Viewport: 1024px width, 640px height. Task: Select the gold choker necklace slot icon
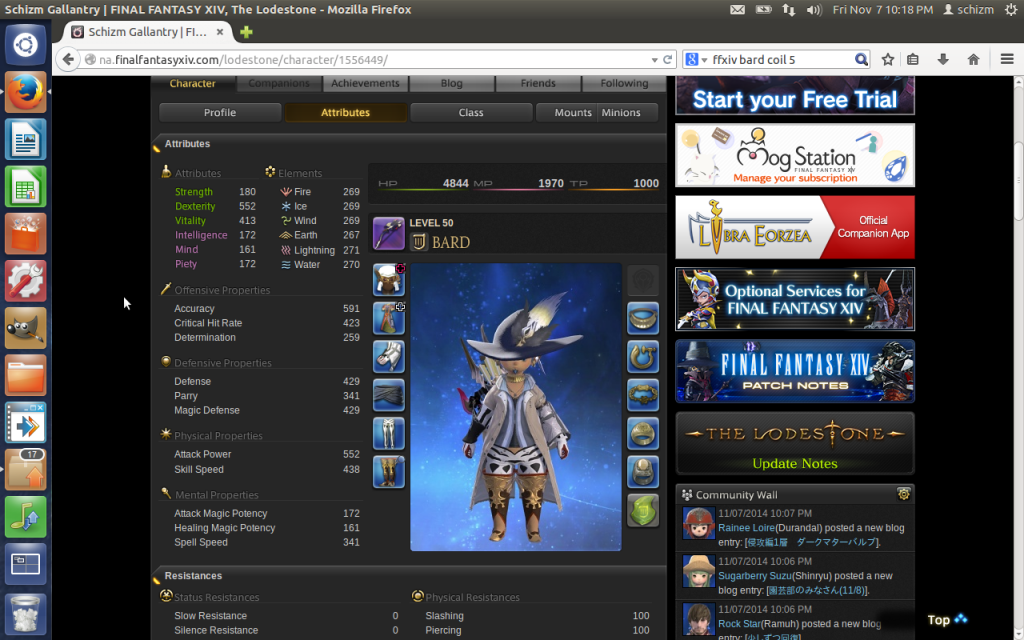[643, 319]
